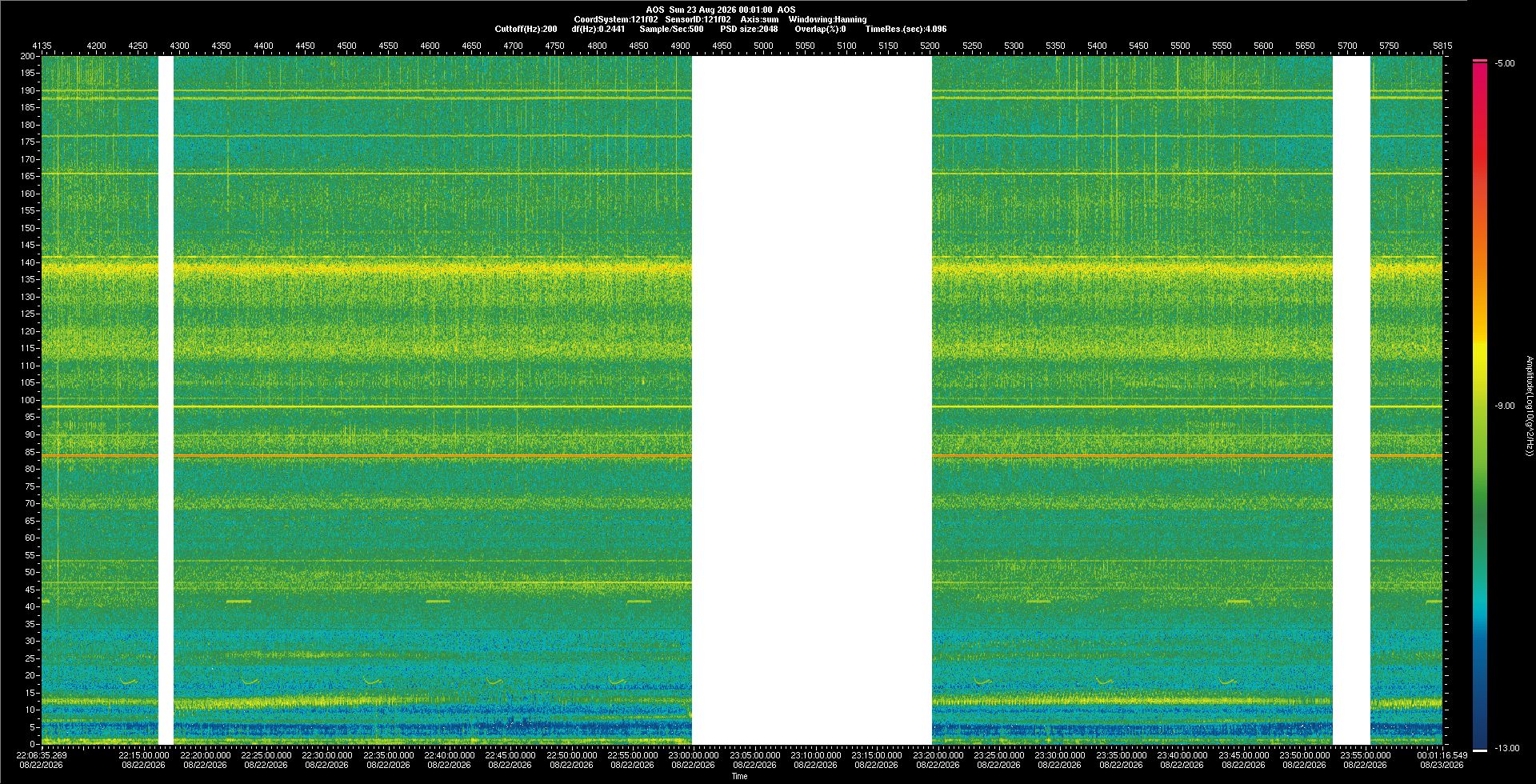This screenshot has width=1536, height=784.
Task: Click the '5500' top-axis tick label
Action: [1180, 46]
